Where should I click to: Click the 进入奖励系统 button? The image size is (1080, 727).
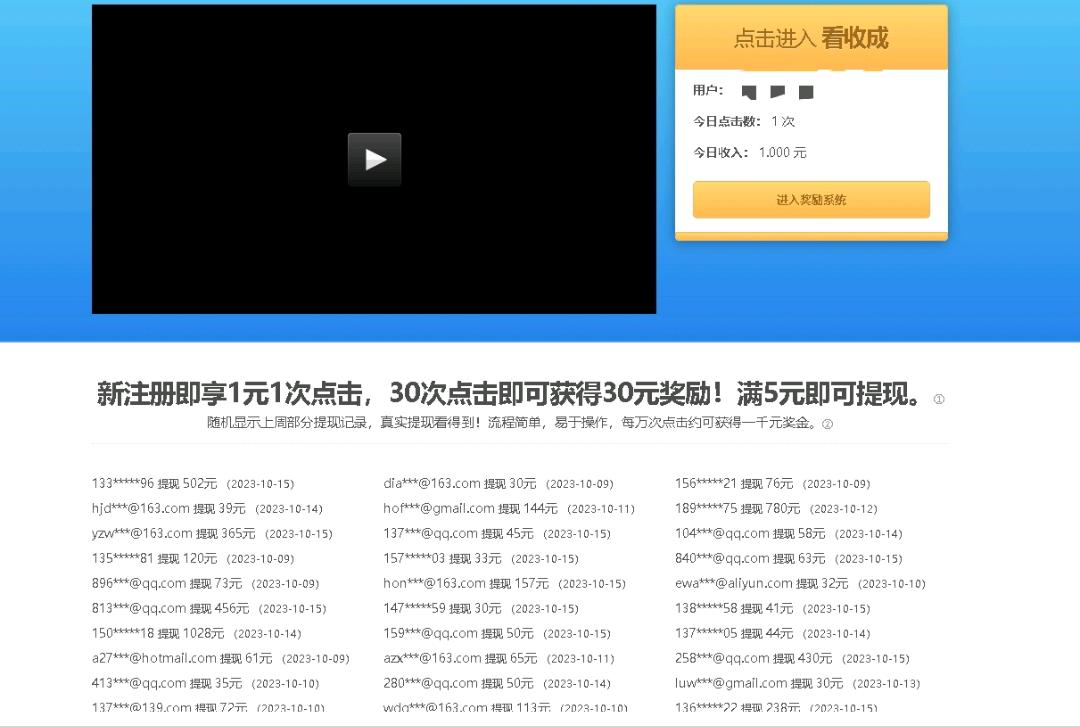pos(811,200)
